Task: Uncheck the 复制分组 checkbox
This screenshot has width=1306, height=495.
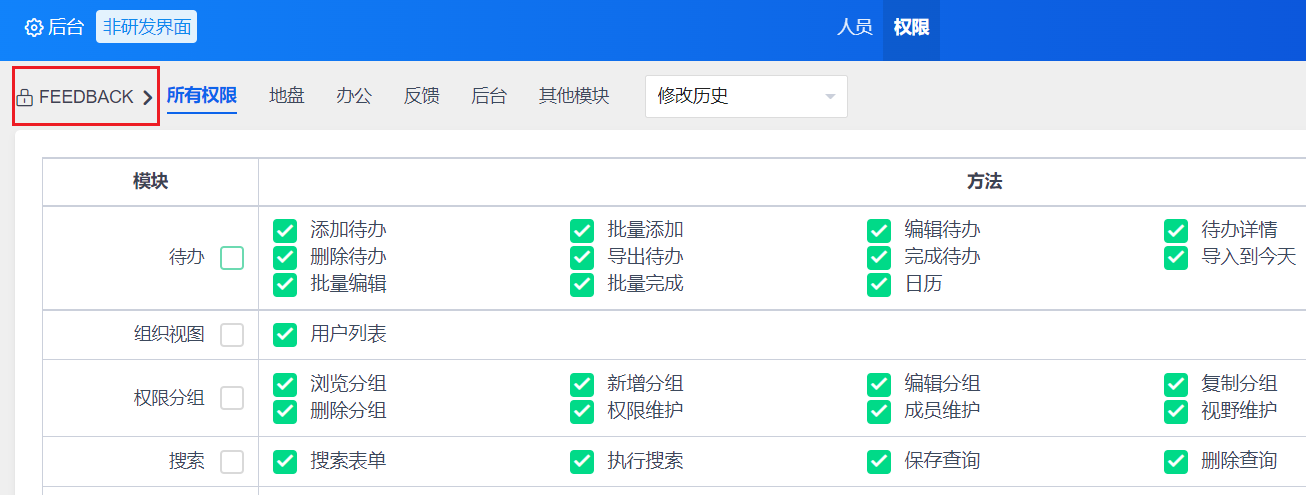Action: coord(1176,384)
